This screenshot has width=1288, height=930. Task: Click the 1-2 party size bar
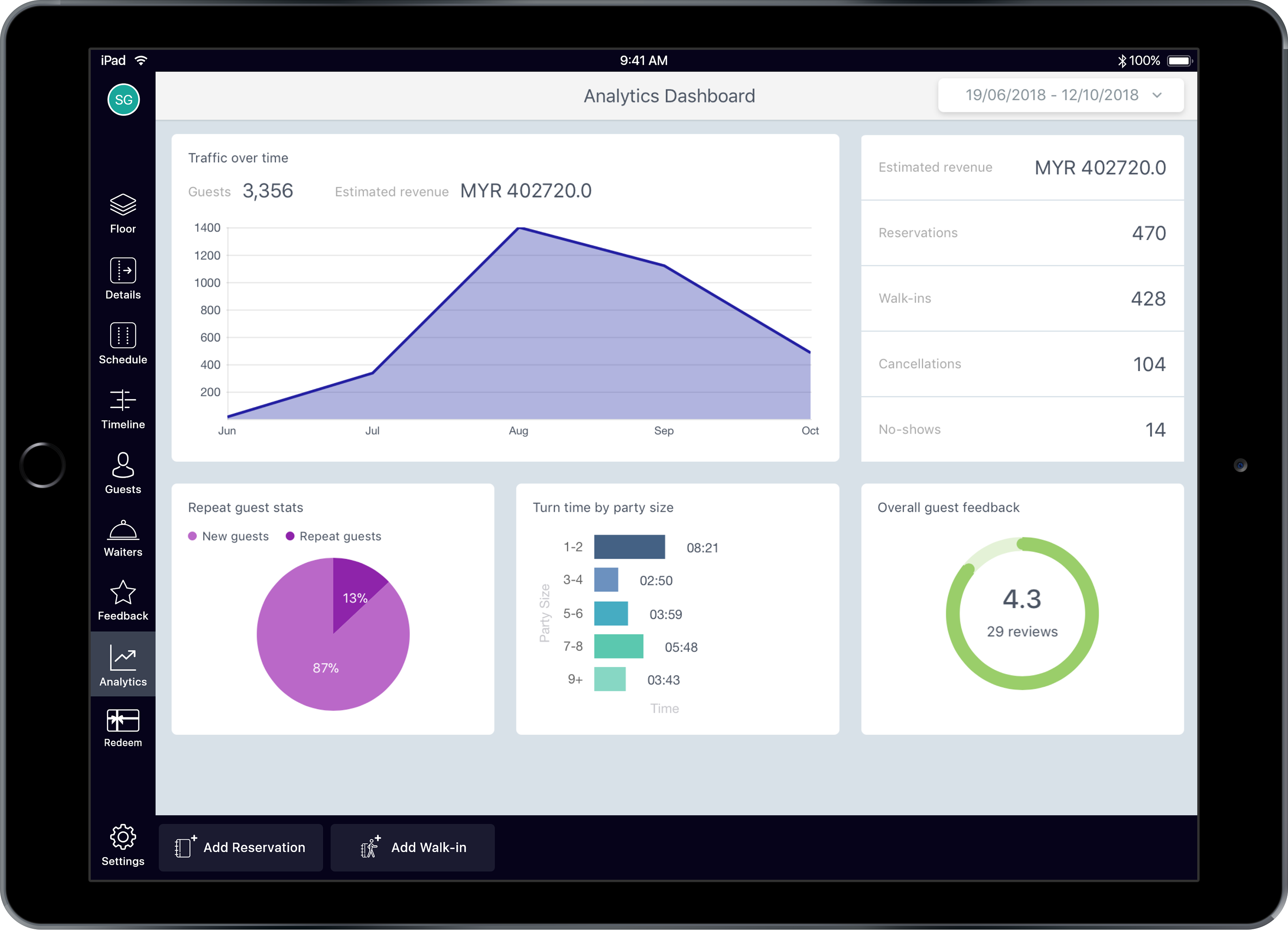pos(629,547)
